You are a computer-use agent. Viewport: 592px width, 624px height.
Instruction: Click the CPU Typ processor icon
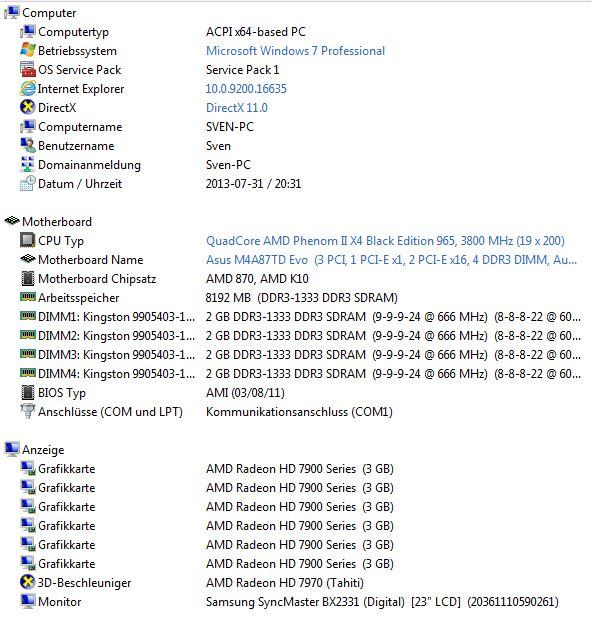pyautogui.click(x=27, y=240)
